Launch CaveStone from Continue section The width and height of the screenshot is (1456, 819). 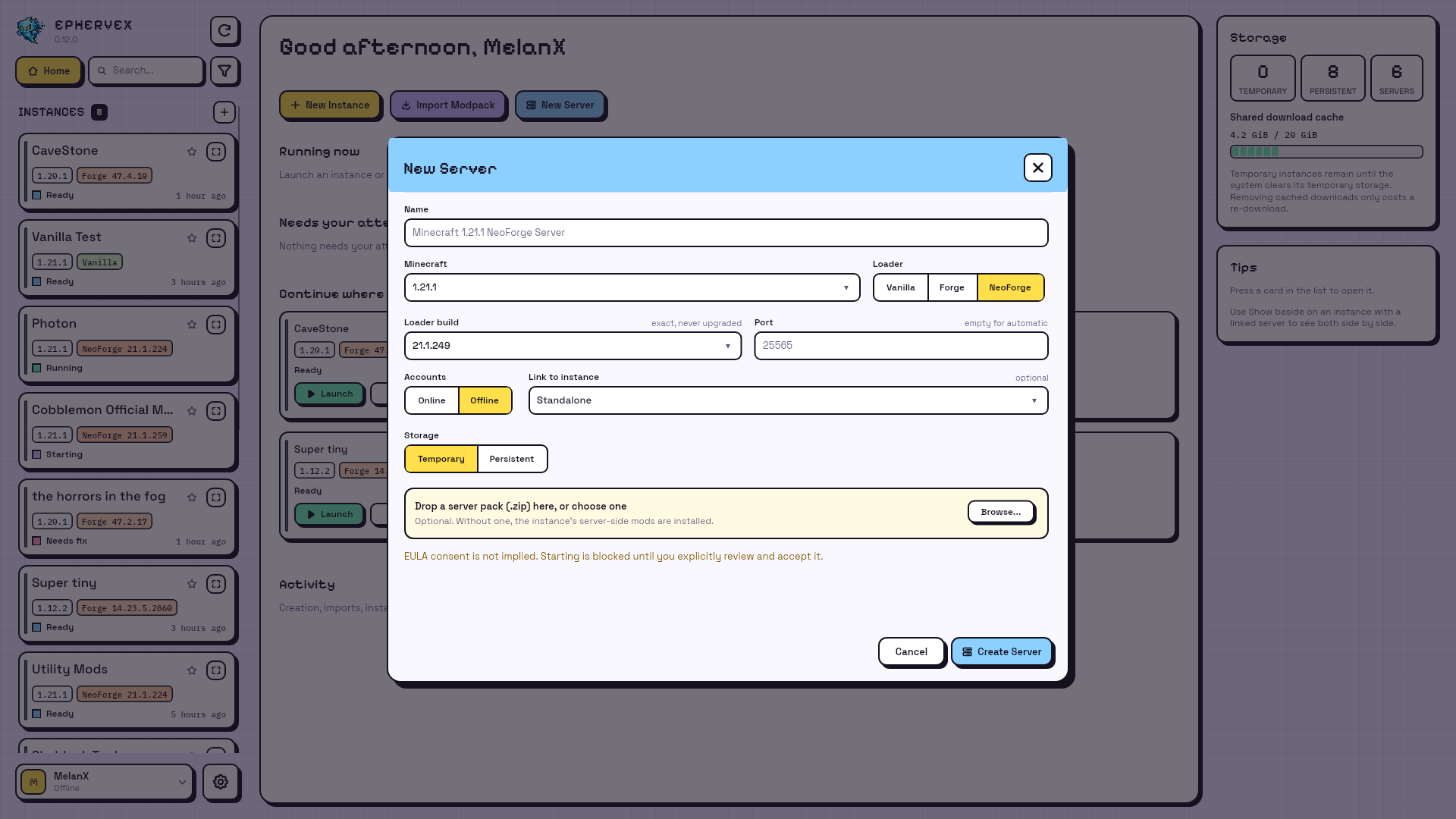coord(329,394)
